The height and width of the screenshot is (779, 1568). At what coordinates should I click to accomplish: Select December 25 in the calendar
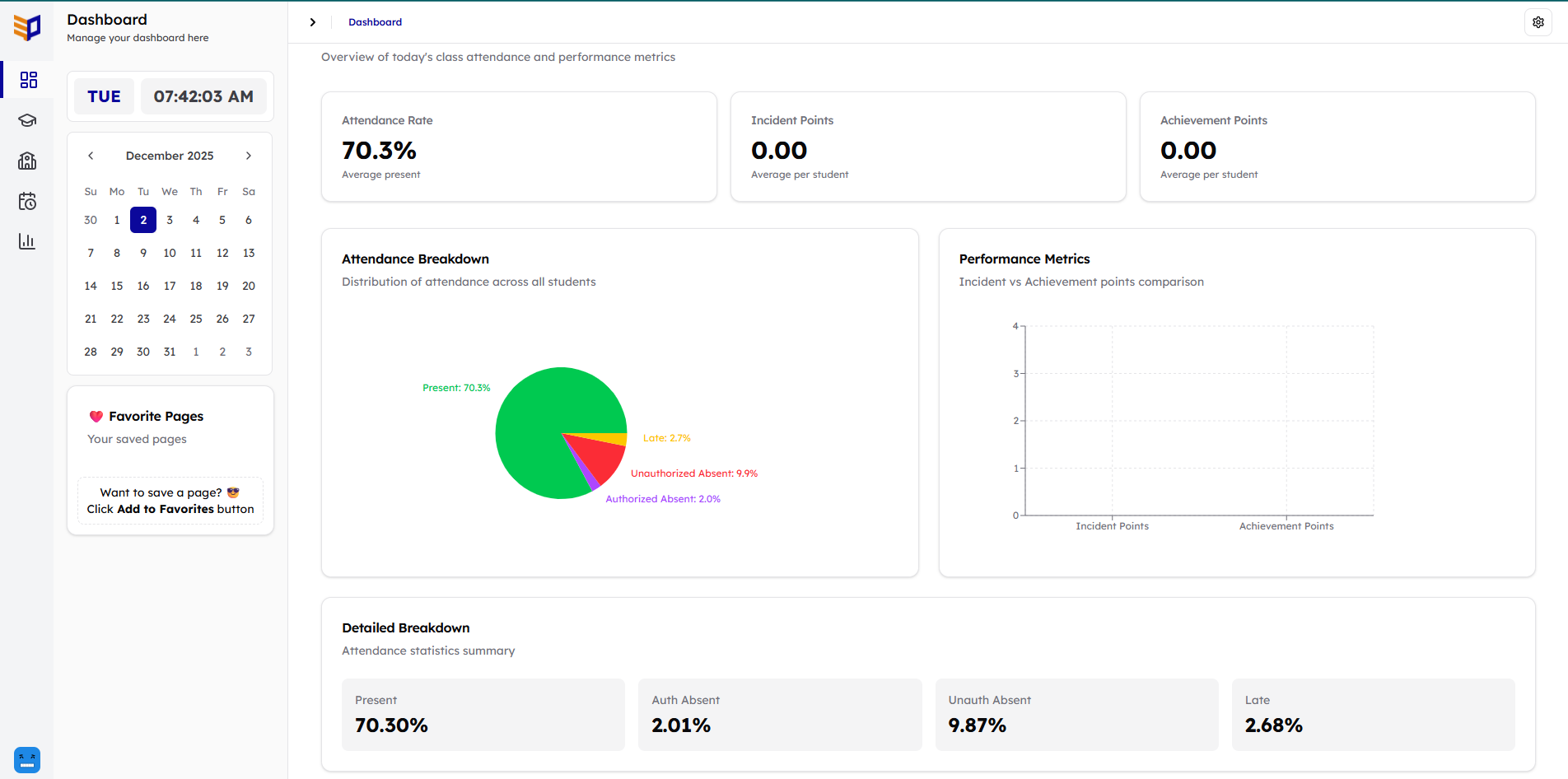coord(196,319)
